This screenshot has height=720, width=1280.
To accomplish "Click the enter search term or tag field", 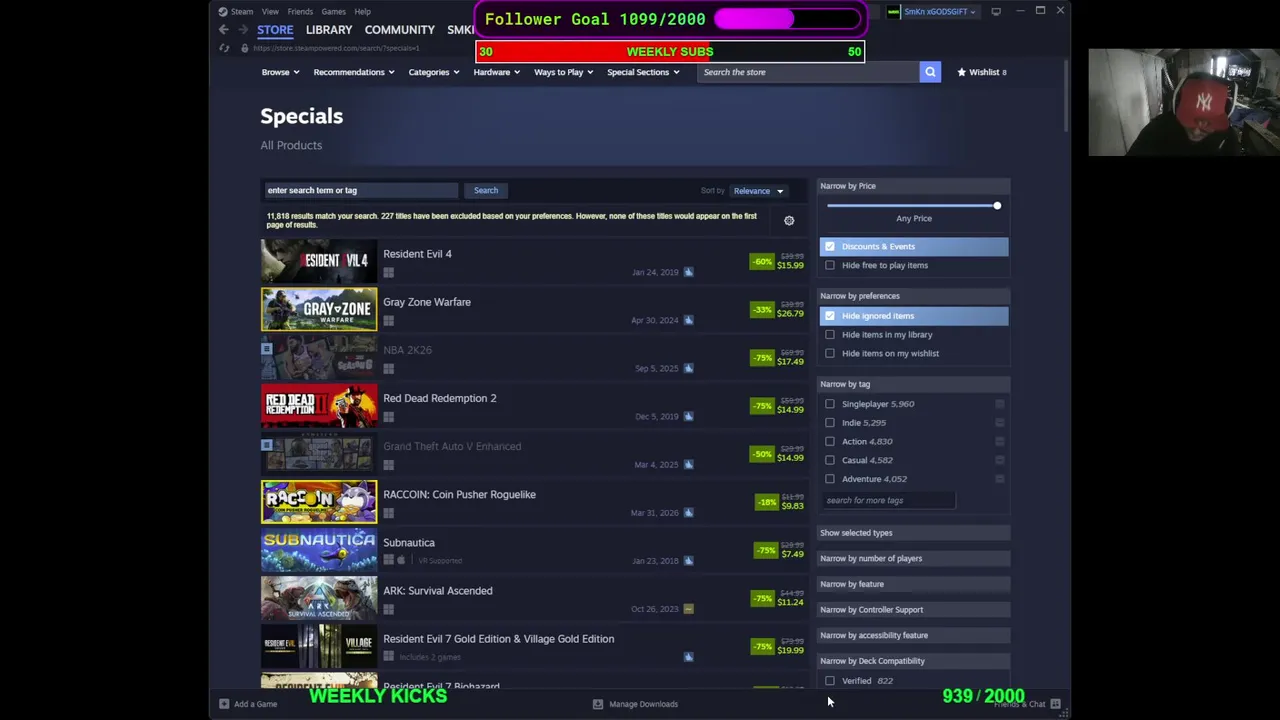I will (360, 190).
